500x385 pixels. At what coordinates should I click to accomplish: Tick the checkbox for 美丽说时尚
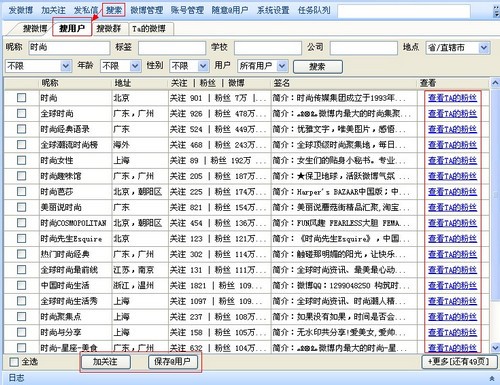pos(21,207)
